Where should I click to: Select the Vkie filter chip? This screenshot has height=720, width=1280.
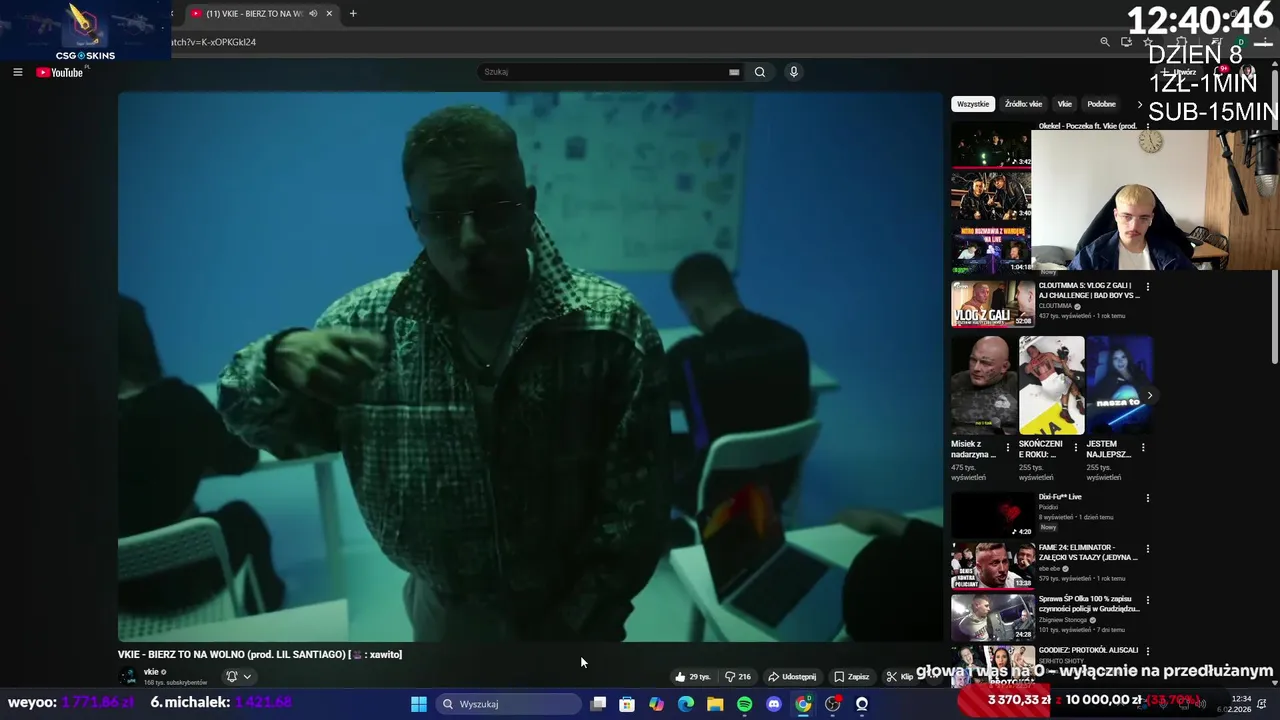pyautogui.click(x=1065, y=104)
